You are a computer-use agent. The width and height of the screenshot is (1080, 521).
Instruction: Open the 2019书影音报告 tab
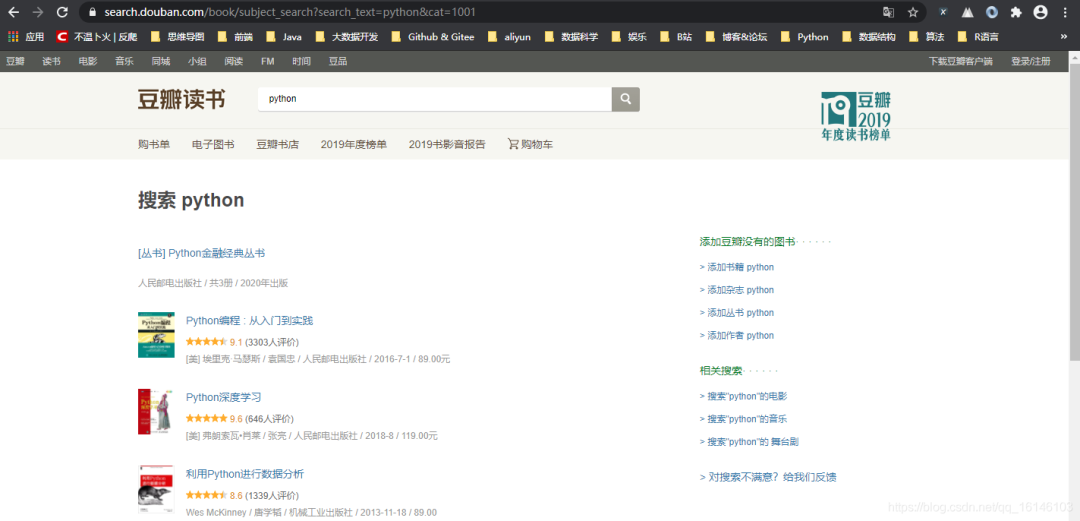coord(447,144)
